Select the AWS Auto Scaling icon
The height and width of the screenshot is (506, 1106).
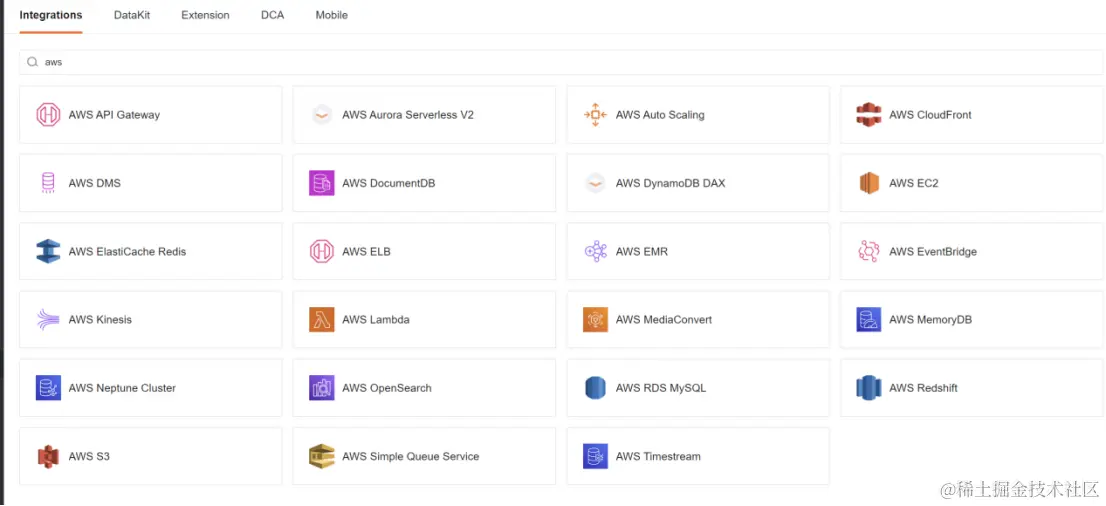click(595, 114)
